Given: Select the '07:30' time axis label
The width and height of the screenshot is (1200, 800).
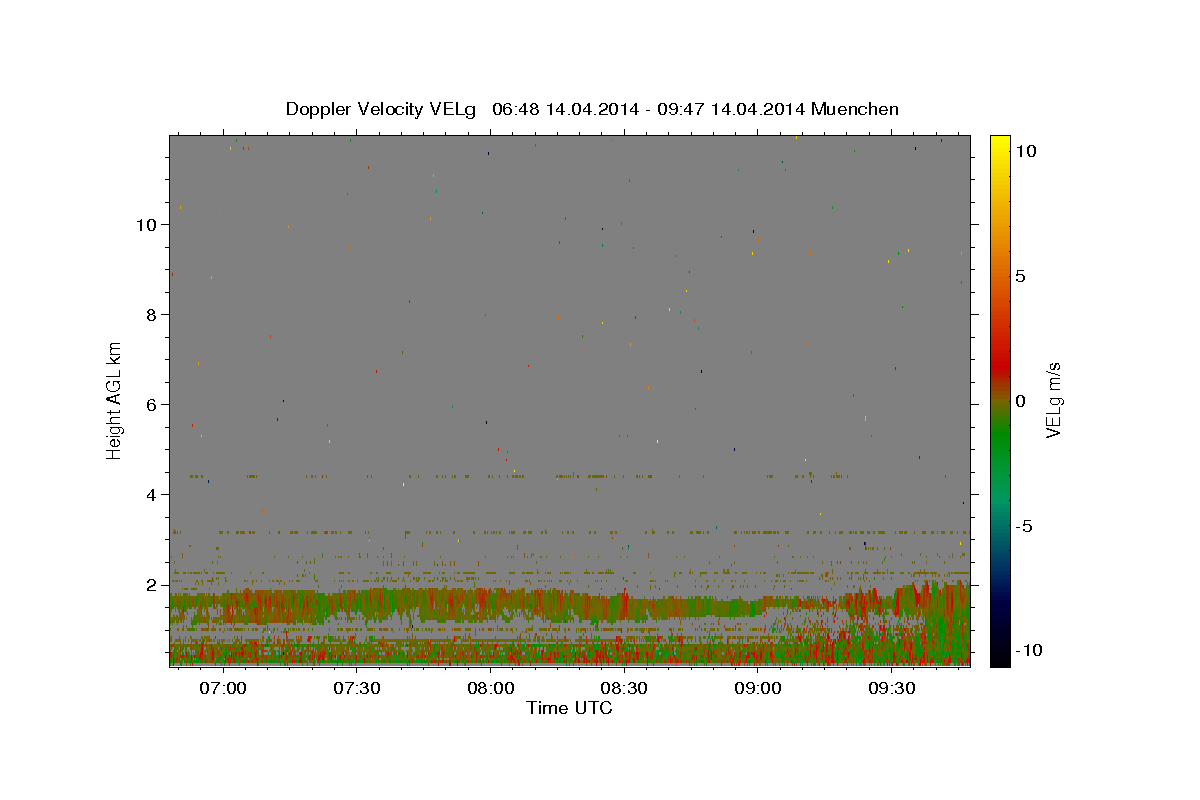Looking at the screenshot, I should point(357,688).
